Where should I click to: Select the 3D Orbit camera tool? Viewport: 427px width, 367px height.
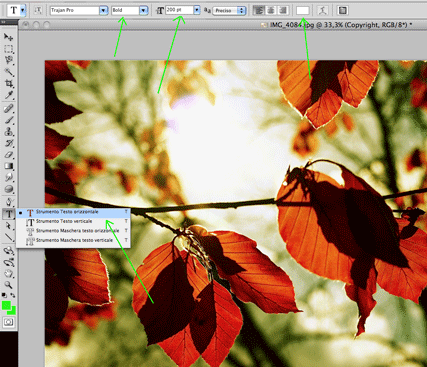[9, 262]
